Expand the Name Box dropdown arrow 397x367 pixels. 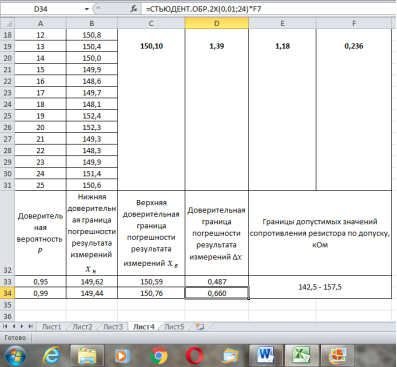(87, 9)
